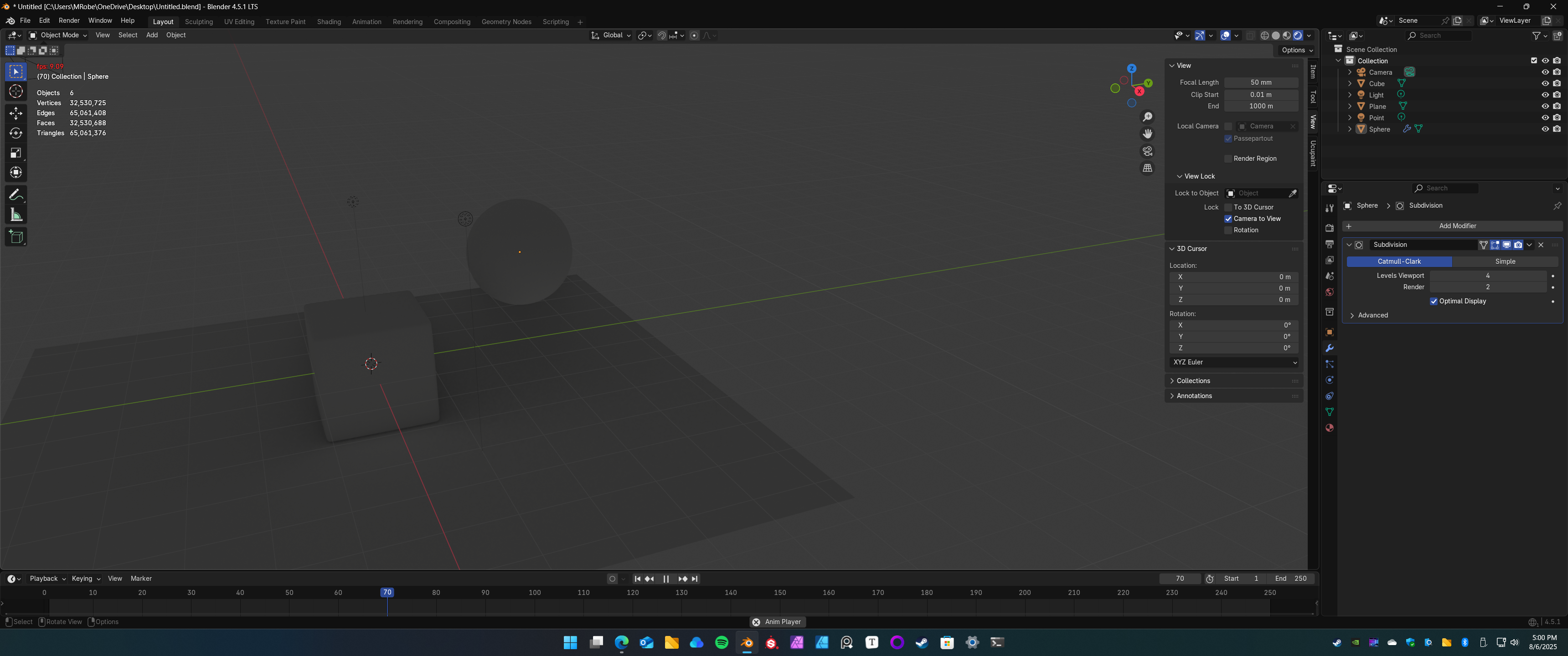Select the Annotate tool

[x=16, y=195]
